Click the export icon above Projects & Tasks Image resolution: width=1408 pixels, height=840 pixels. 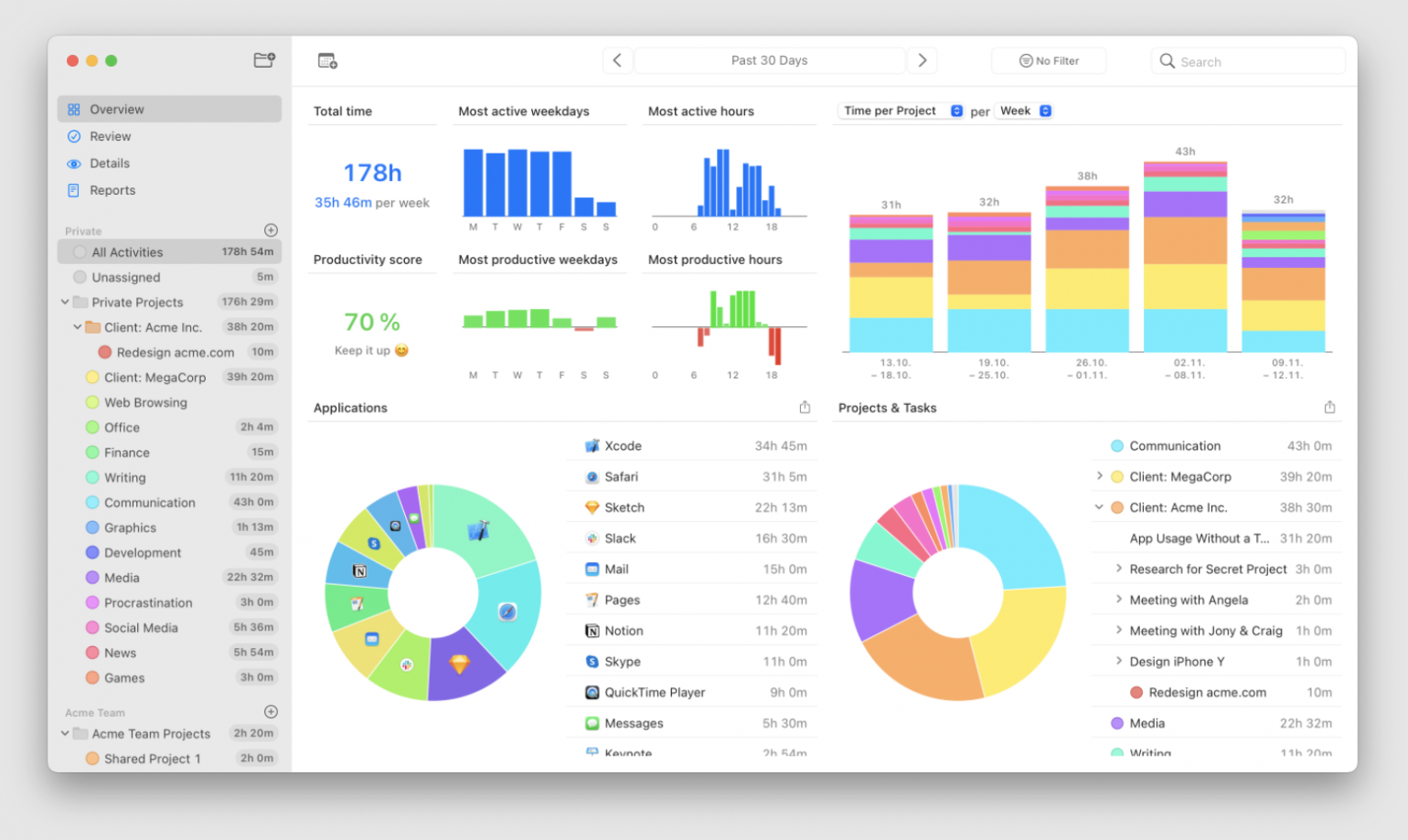[1332, 407]
